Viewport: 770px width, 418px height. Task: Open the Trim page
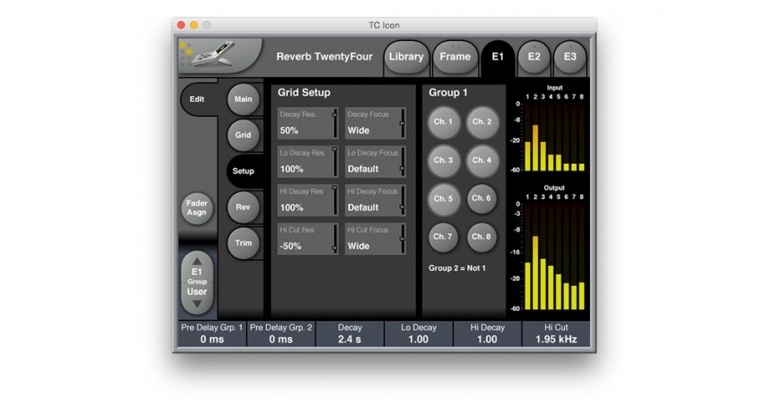click(243, 243)
